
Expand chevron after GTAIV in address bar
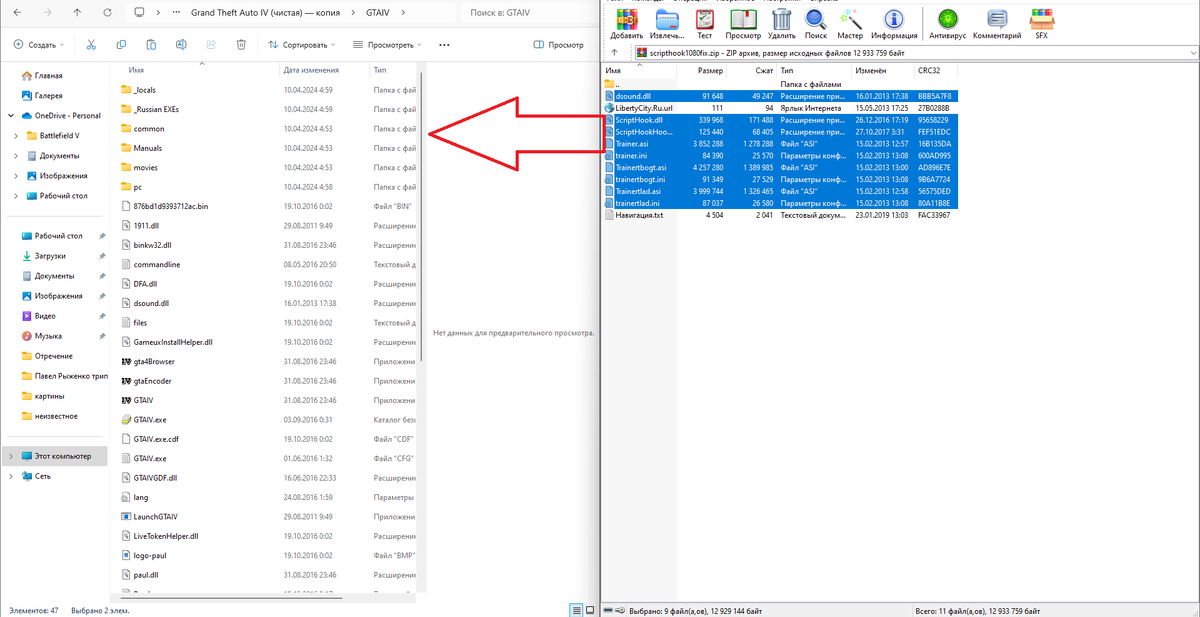click(405, 13)
